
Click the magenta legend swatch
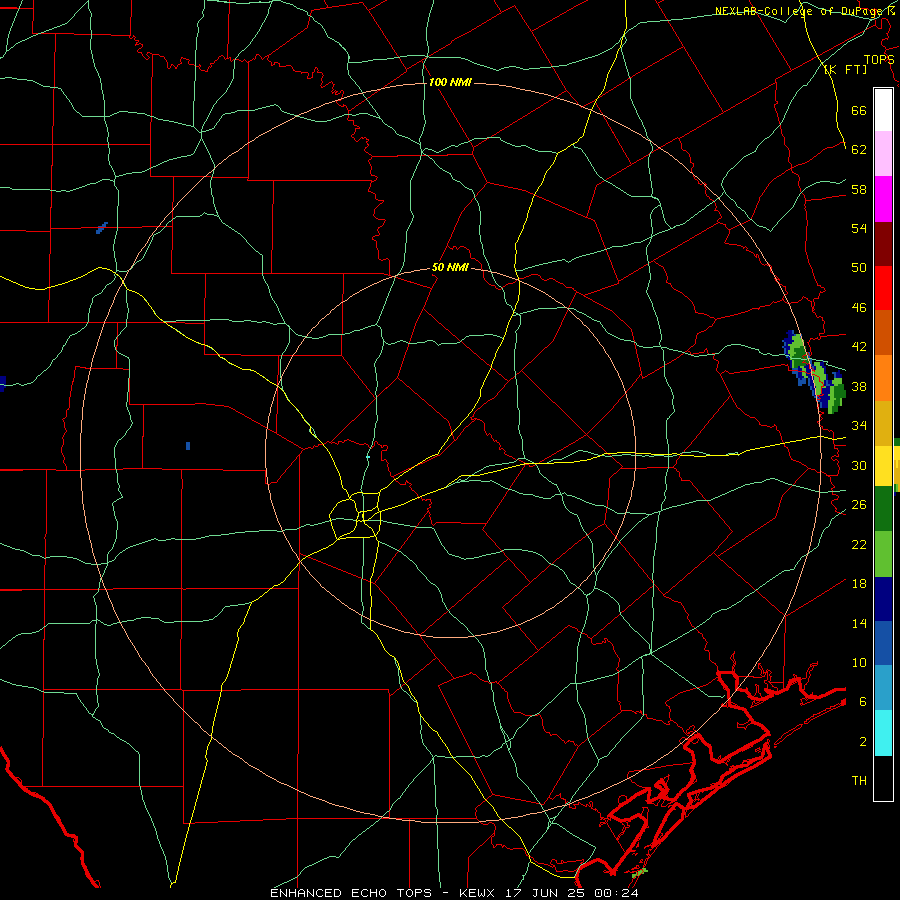pos(883,199)
